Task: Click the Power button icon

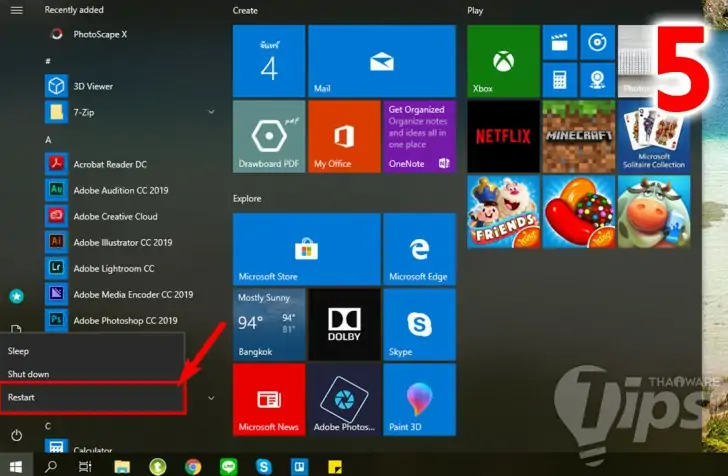Action: [x=17, y=435]
